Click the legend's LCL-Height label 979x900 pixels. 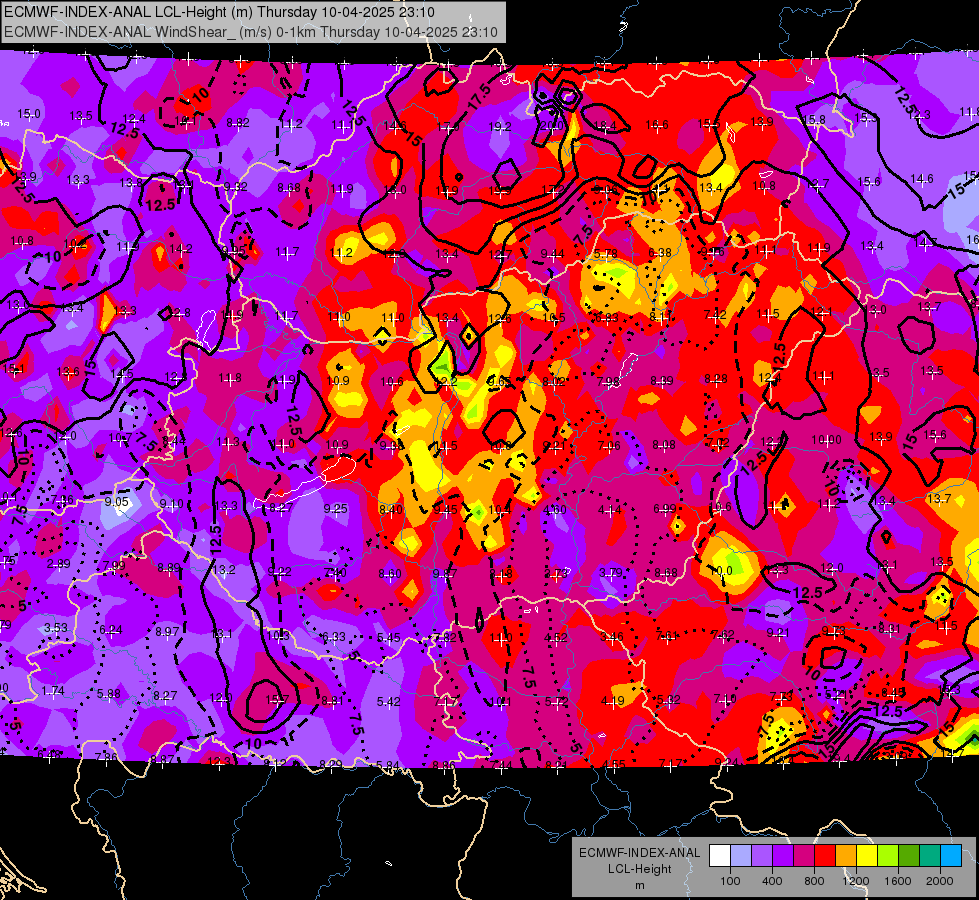point(639,869)
